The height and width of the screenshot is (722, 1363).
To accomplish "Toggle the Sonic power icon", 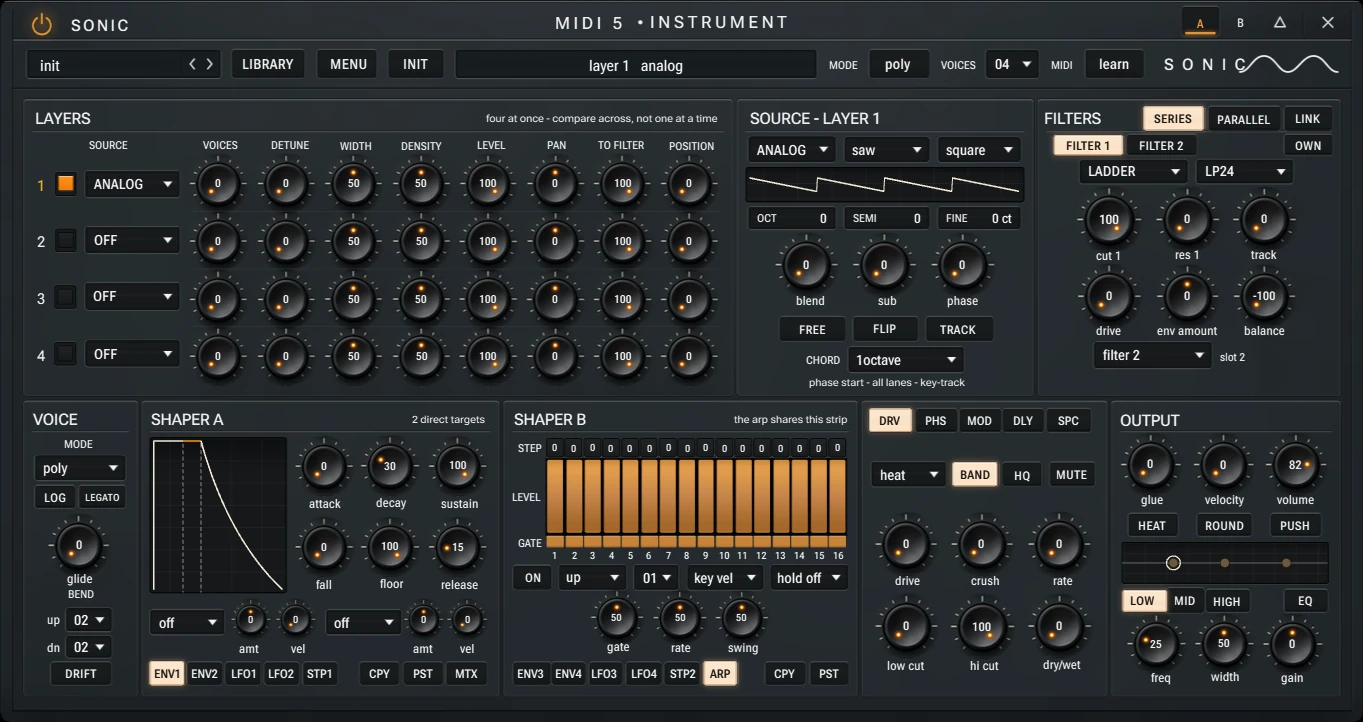I will coord(41,24).
